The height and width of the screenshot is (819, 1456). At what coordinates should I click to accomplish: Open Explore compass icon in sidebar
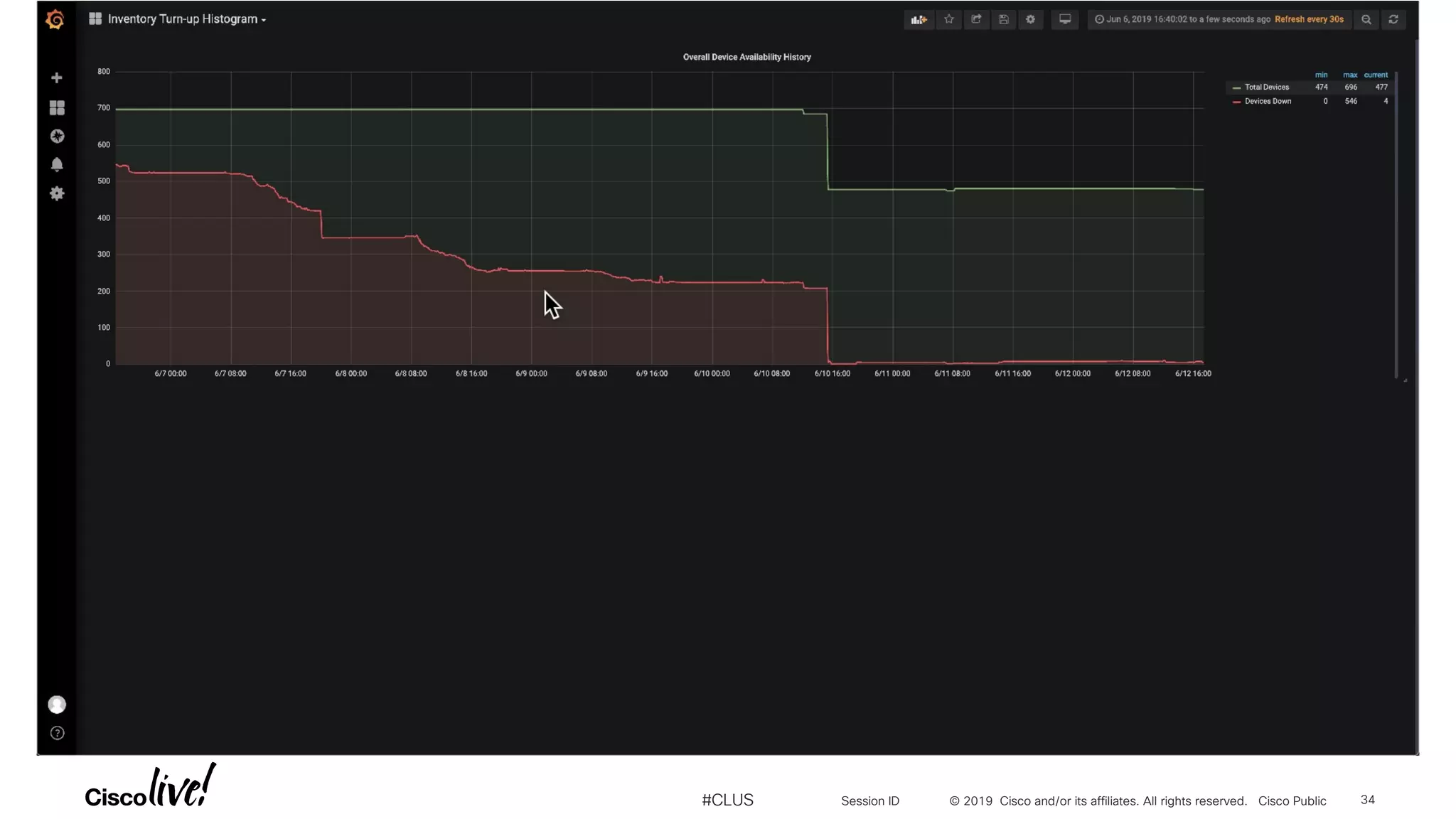click(x=57, y=136)
